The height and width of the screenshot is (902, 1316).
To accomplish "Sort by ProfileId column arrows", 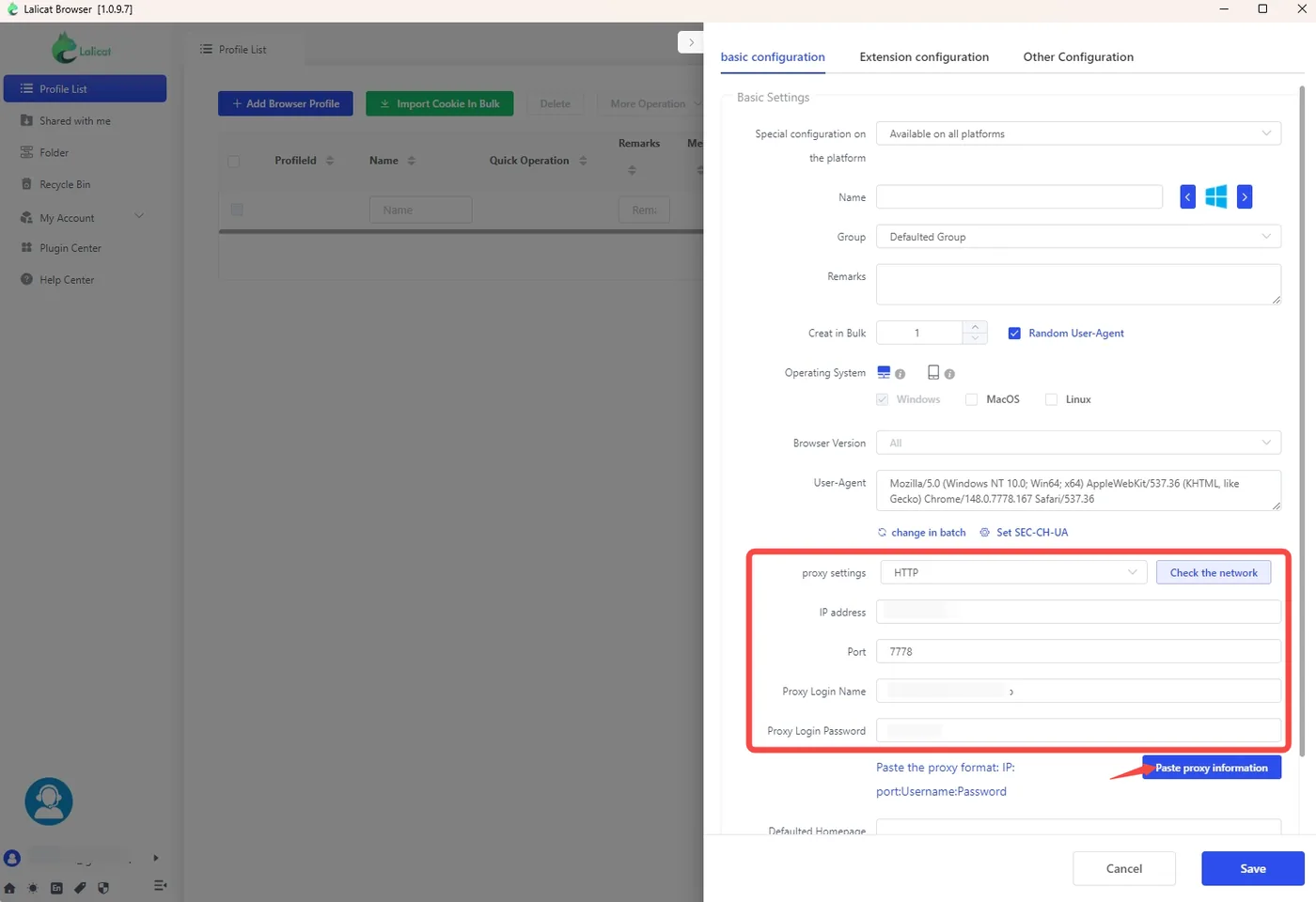I will point(330,161).
